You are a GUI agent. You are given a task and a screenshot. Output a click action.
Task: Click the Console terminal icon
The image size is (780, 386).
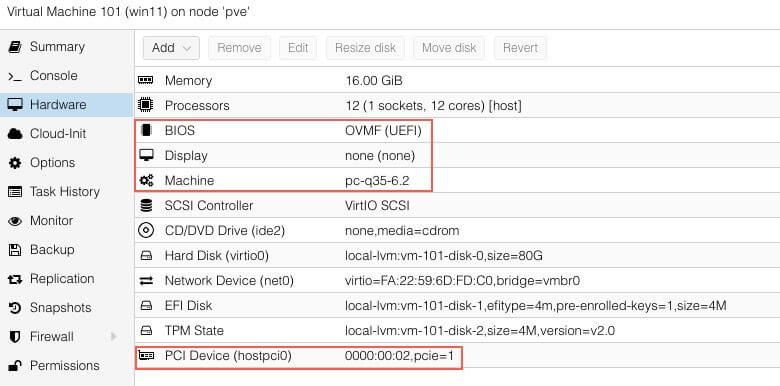15,76
